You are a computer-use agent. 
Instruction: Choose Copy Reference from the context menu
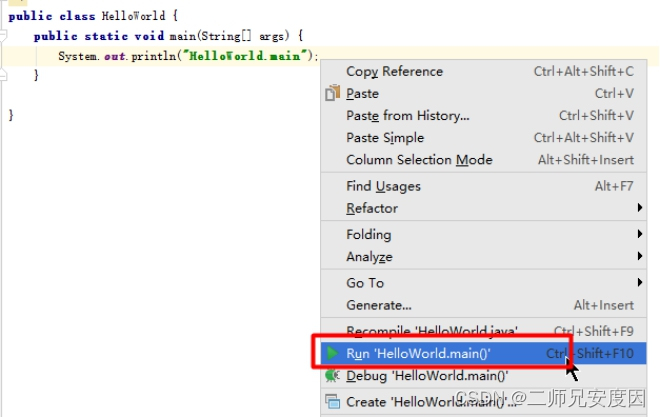[x=483, y=71]
